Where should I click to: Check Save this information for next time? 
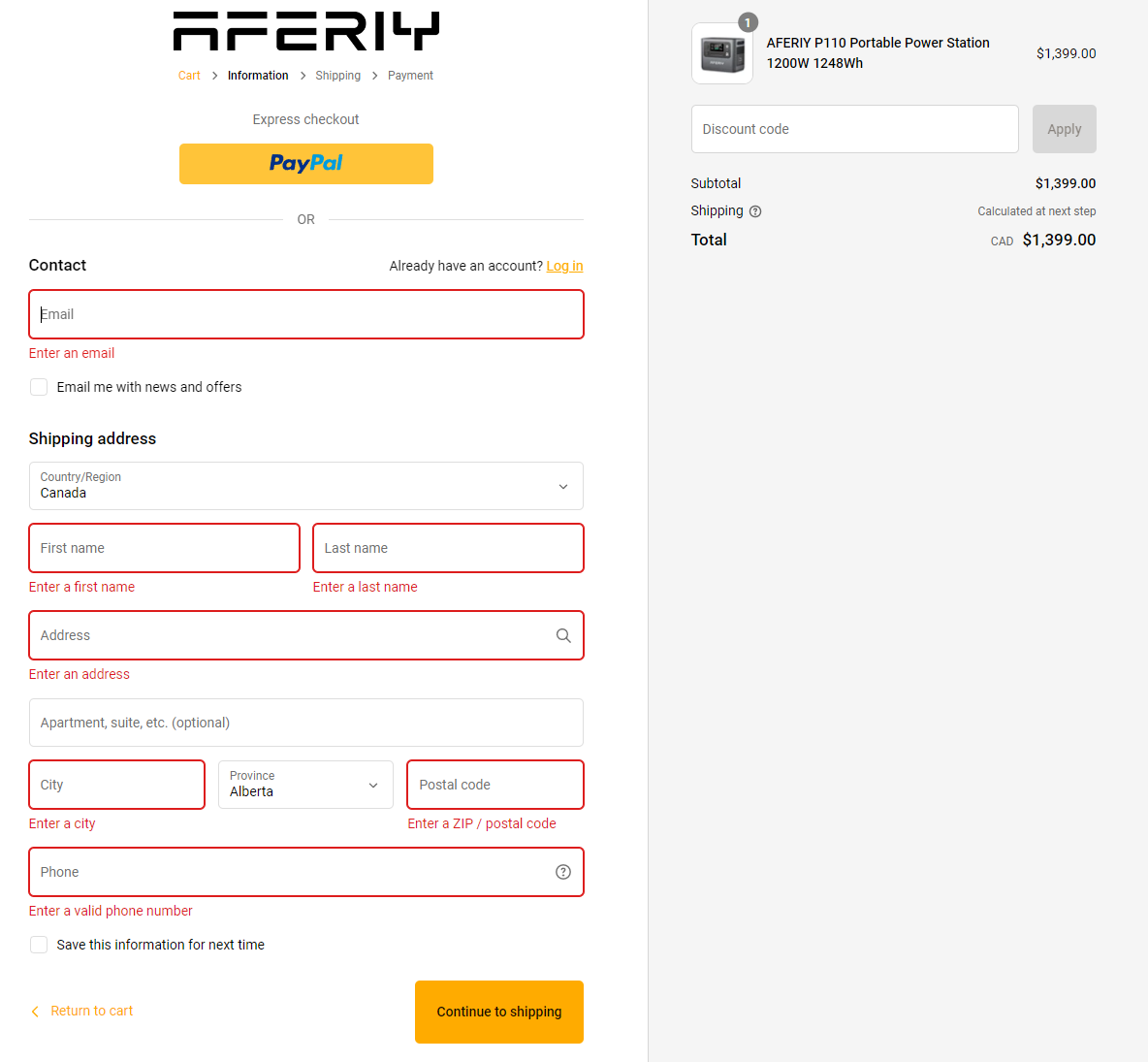(x=39, y=945)
